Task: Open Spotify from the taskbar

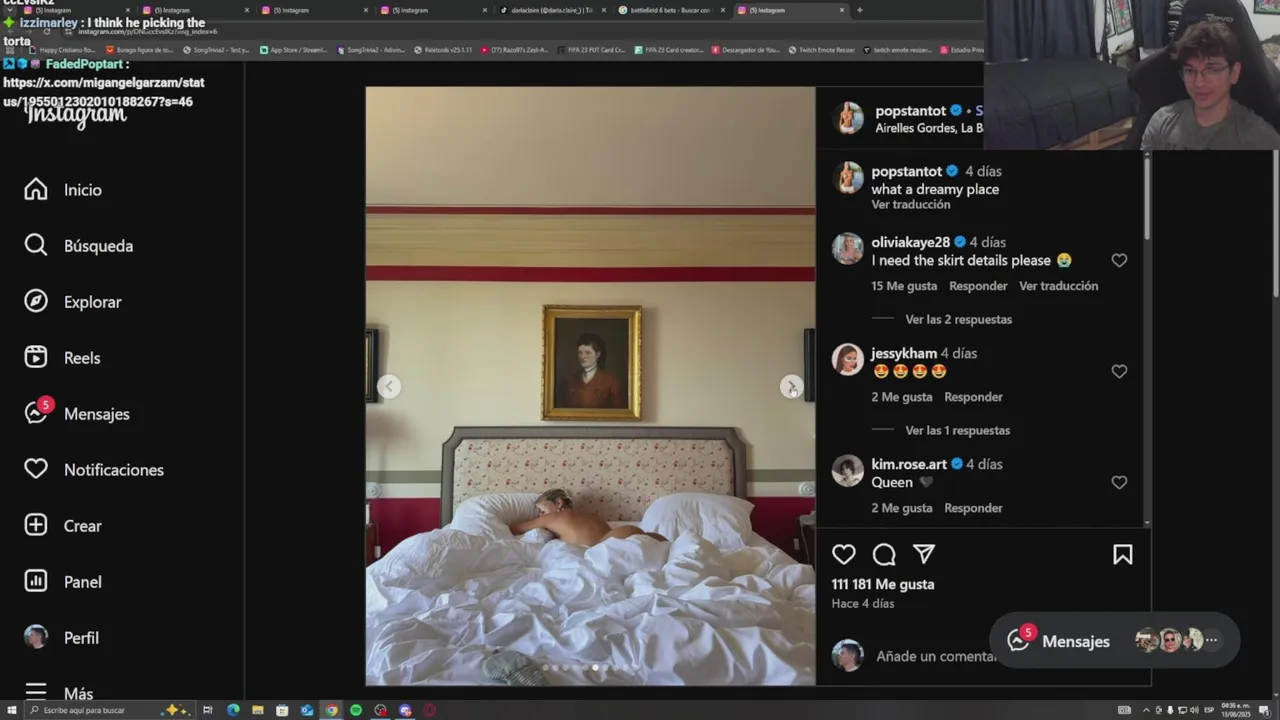Action: point(356,710)
